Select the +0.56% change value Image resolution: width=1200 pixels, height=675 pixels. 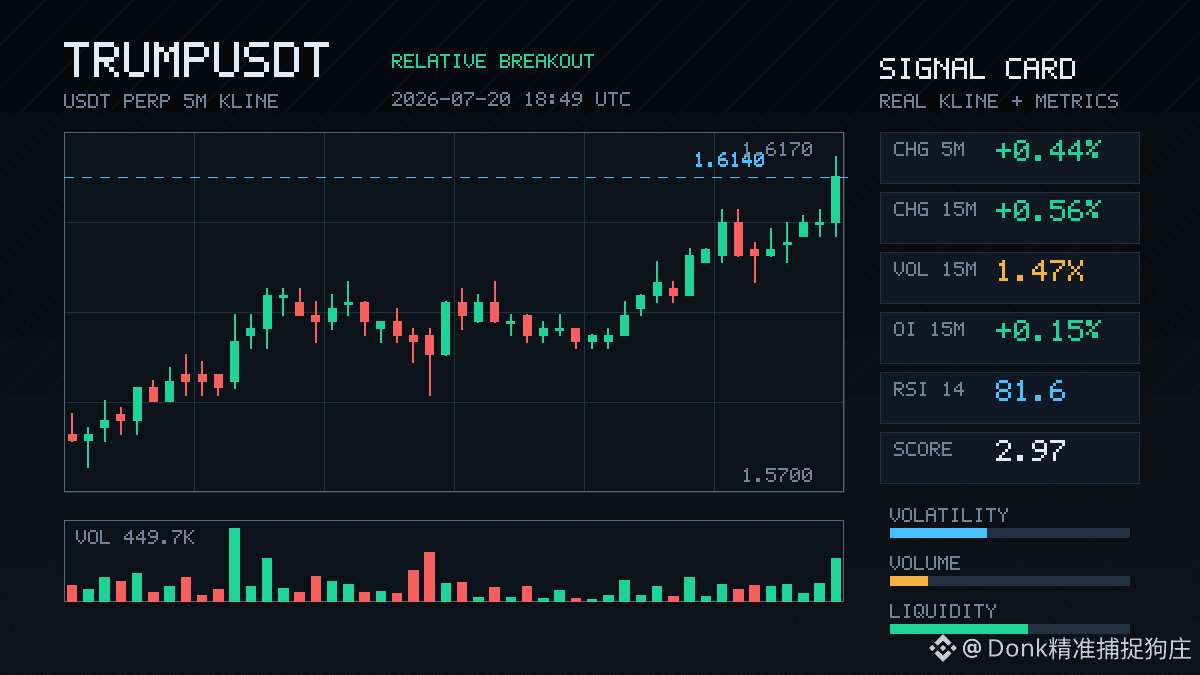tap(1047, 210)
